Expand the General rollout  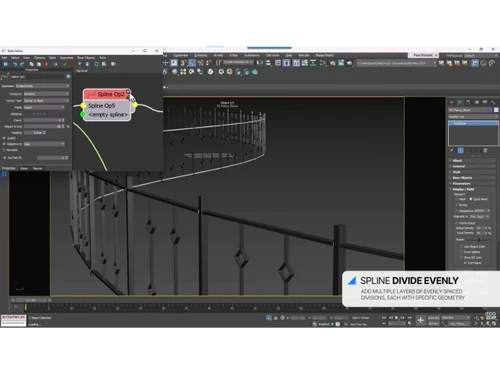tap(472, 166)
